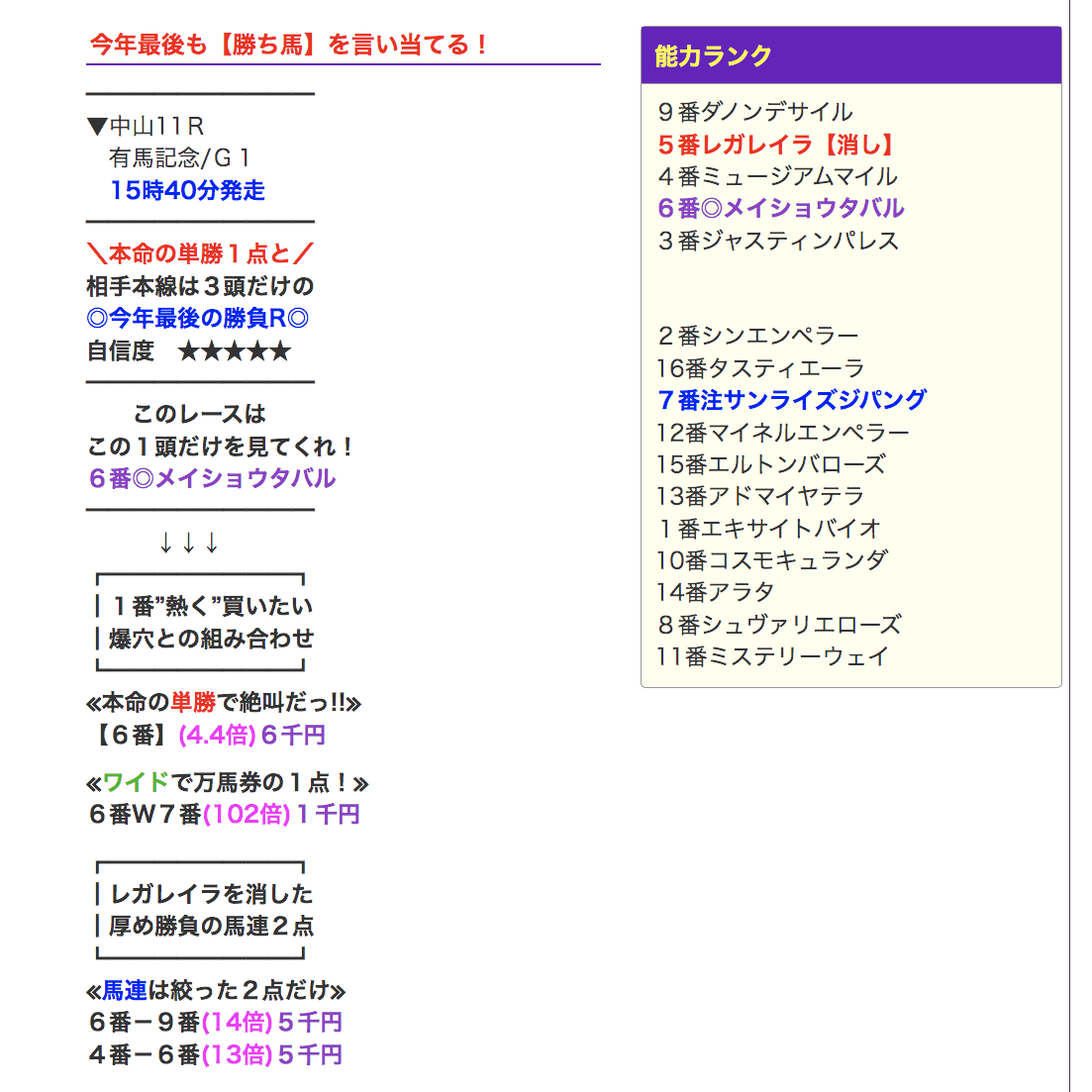Viewport: 1092px width, 1092px height.
Task: Click the 6番W7番 wide bet line
Action: point(224,815)
